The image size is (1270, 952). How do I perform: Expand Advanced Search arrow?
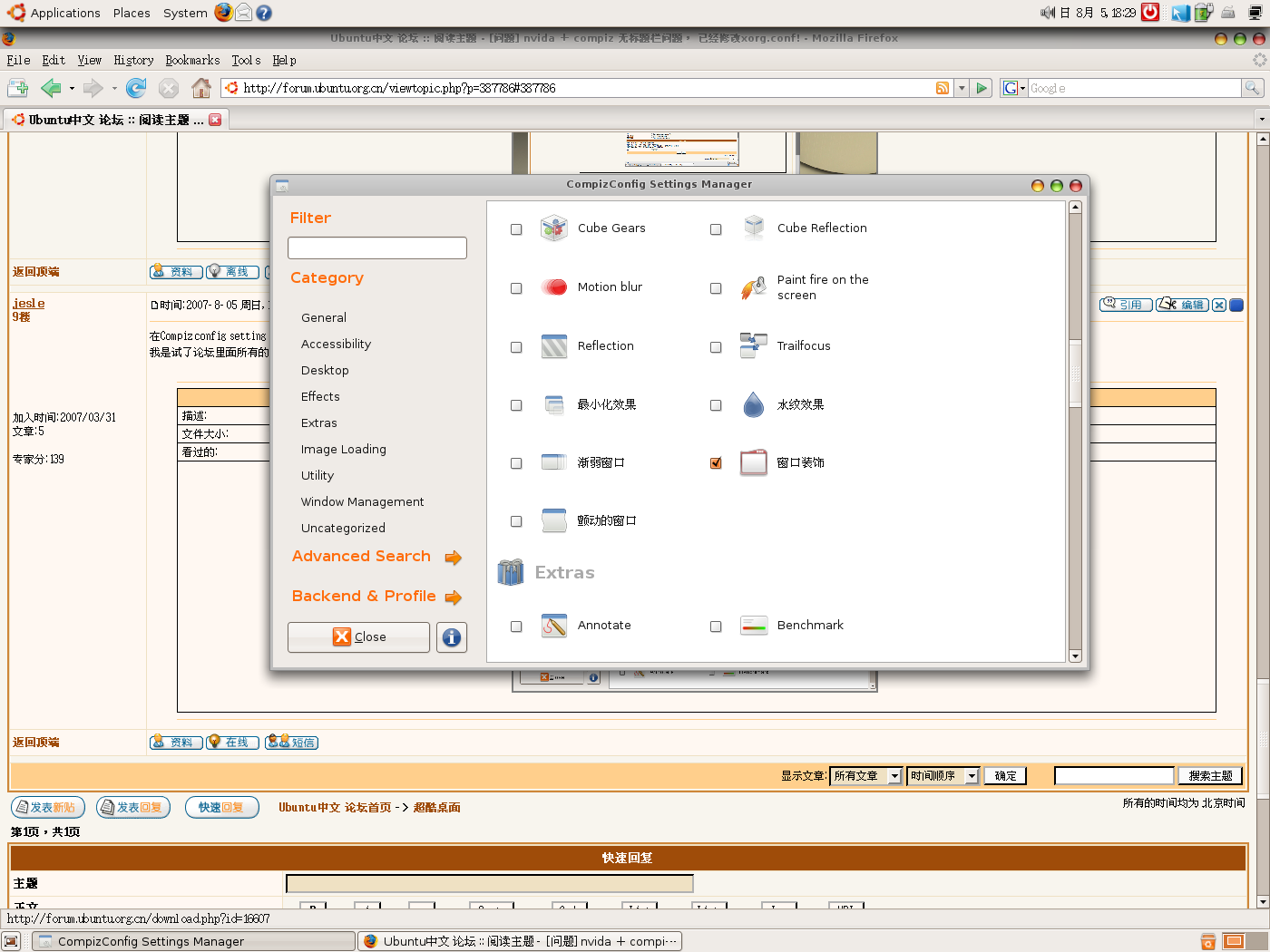pyautogui.click(x=454, y=558)
